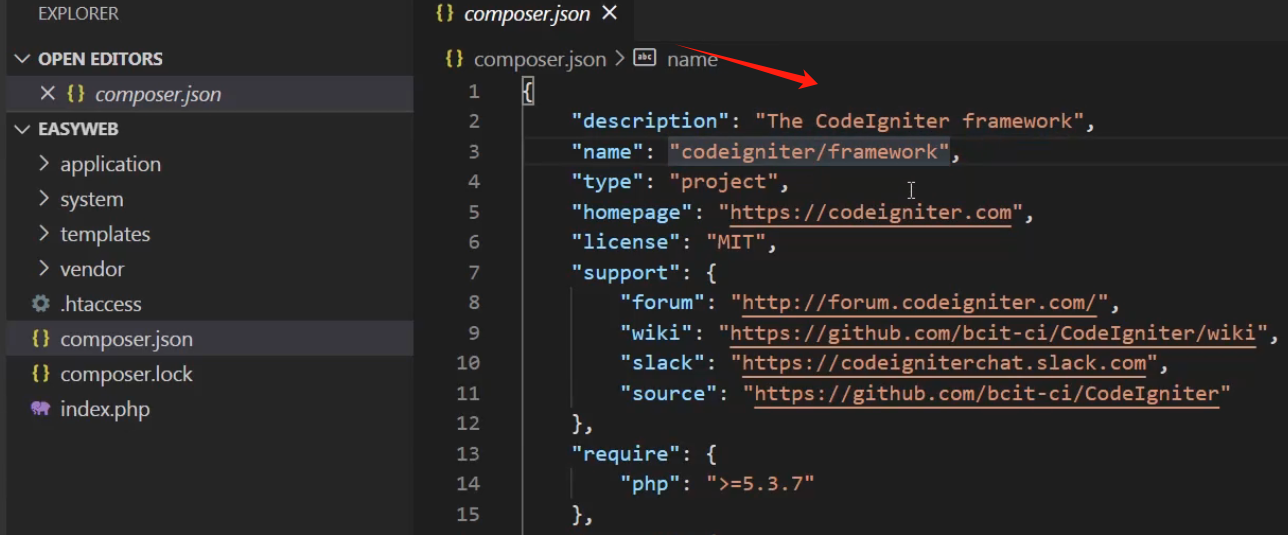Screen dimensions: 1288x535
Task: Open the CodeIgniter wiki GitHub link
Action: coord(993,332)
